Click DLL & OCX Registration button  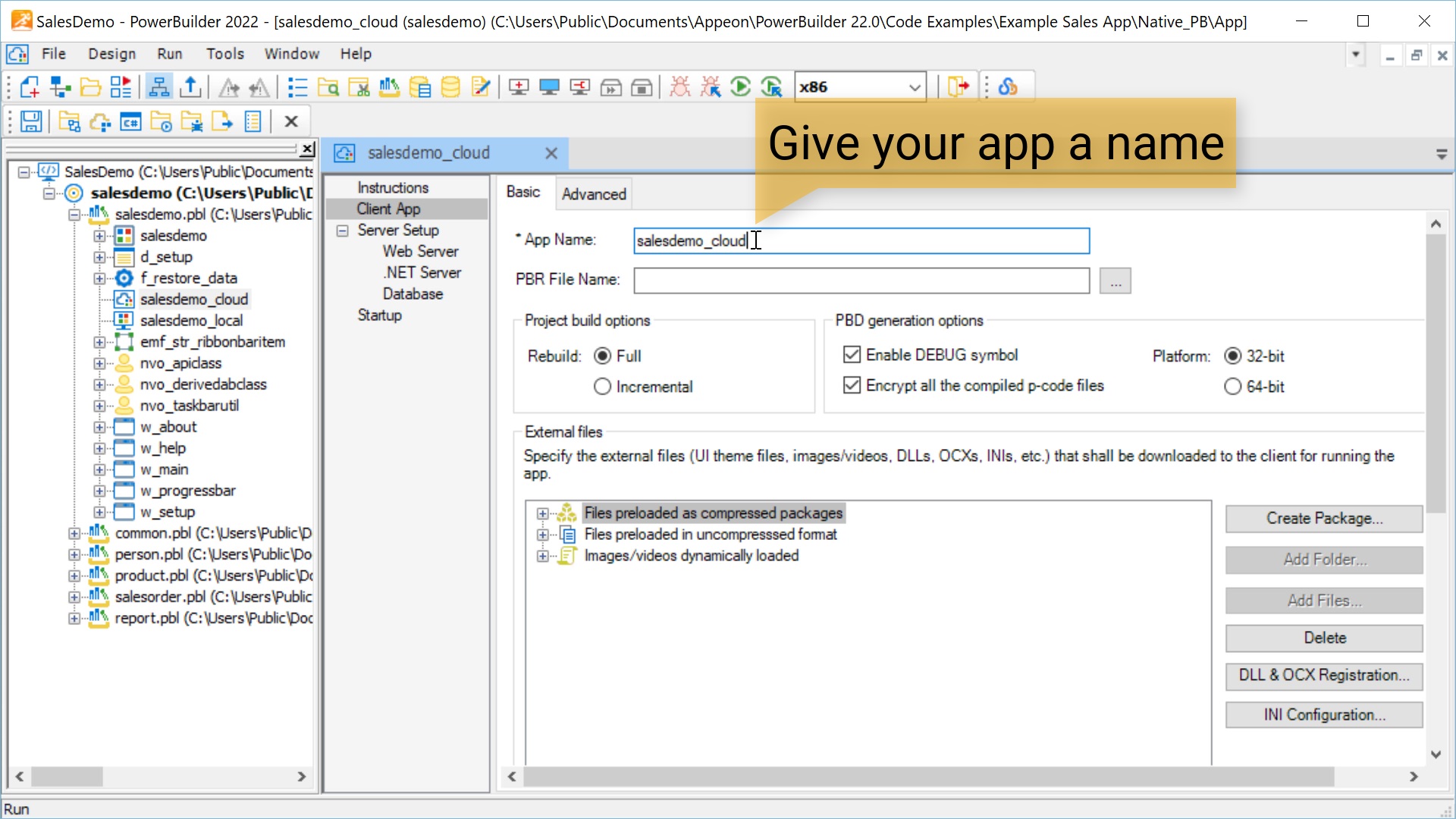click(1324, 675)
